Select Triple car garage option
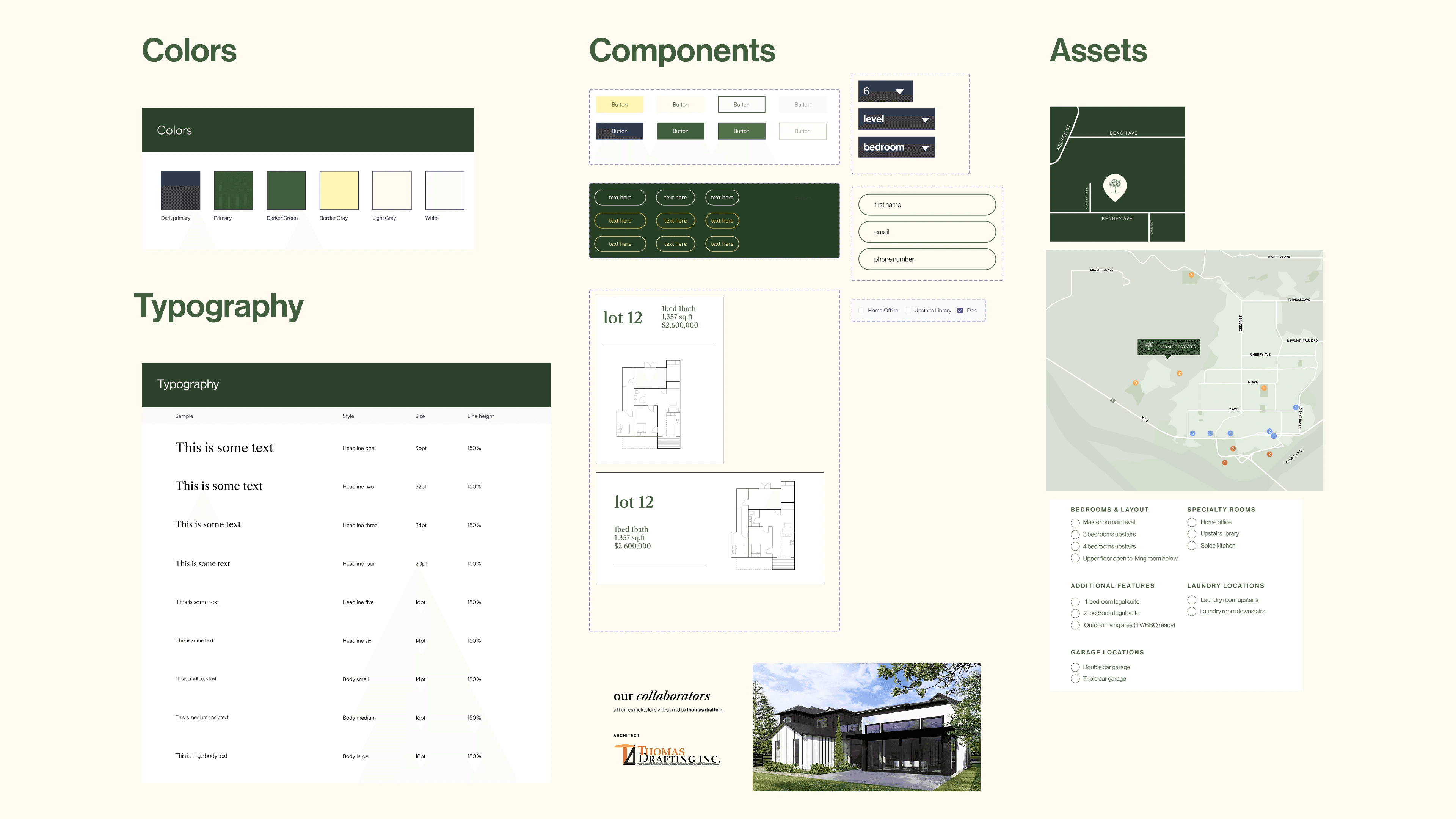The image size is (1456, 819). (x=1075, y=679)
